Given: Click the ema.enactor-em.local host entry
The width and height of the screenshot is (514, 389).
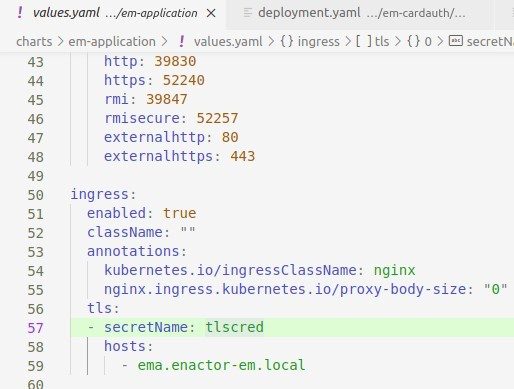Looking at the screenshot, I should 221,365.
